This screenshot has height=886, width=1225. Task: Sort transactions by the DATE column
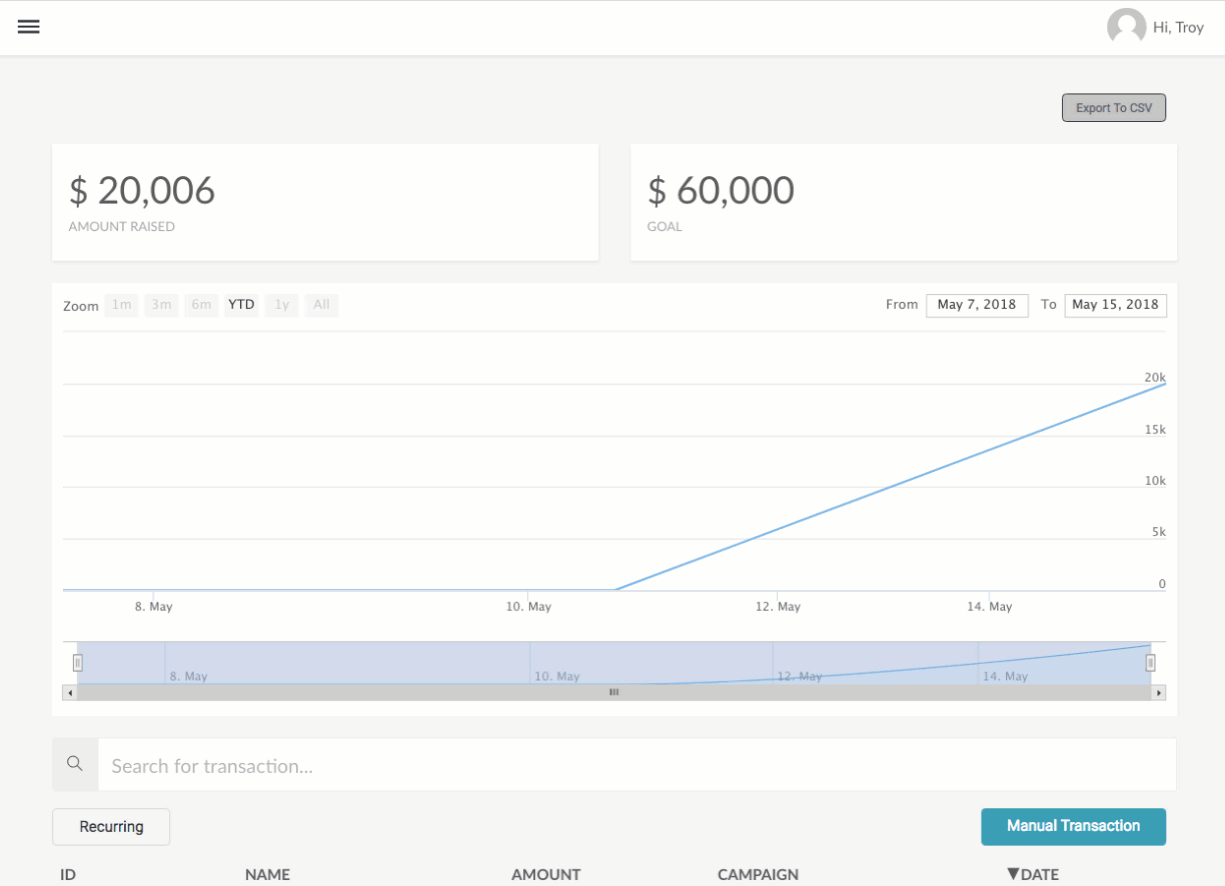coord(1033,874)
